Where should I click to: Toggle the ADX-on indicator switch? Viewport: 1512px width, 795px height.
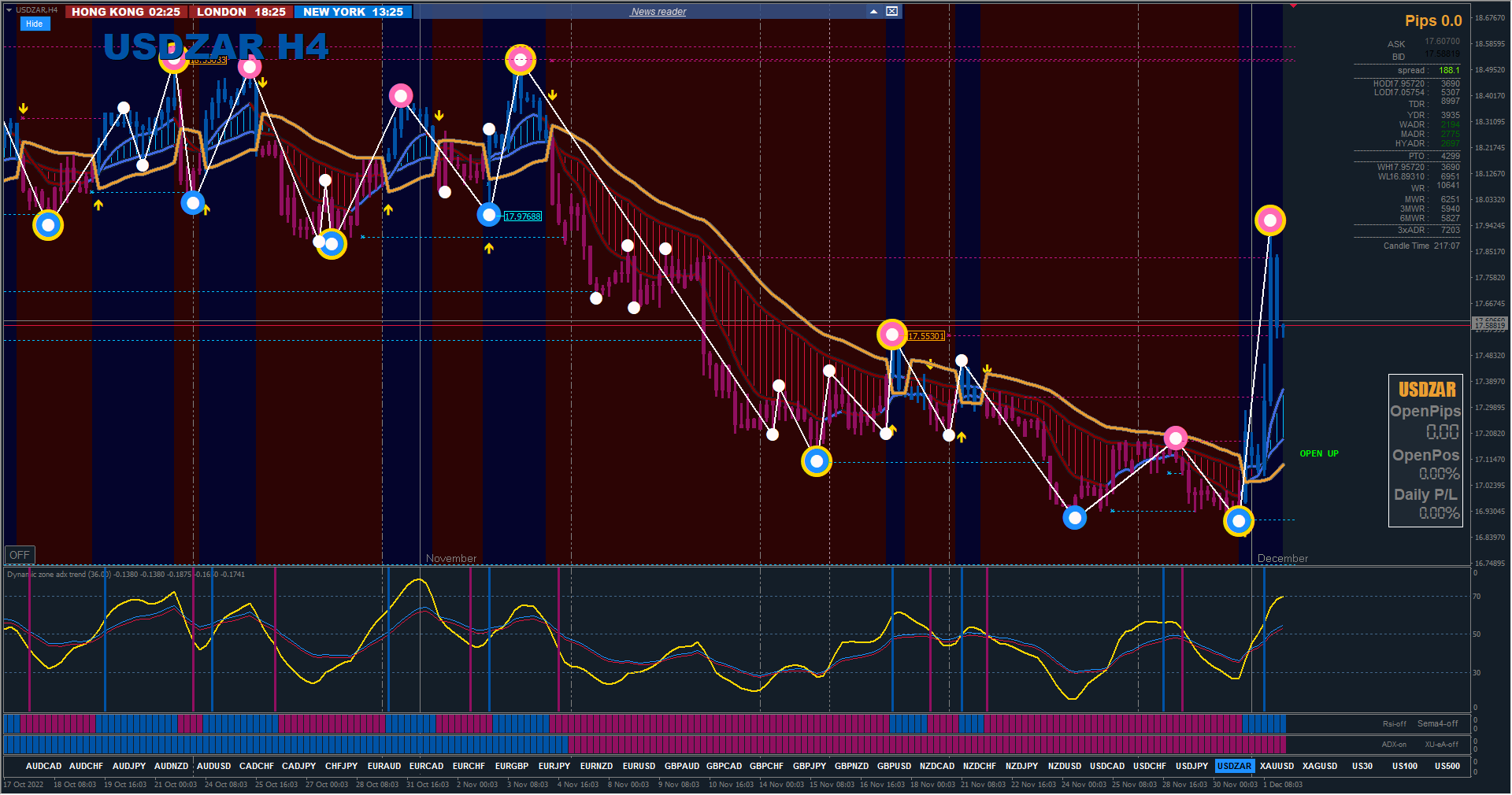pos(1394,745)
